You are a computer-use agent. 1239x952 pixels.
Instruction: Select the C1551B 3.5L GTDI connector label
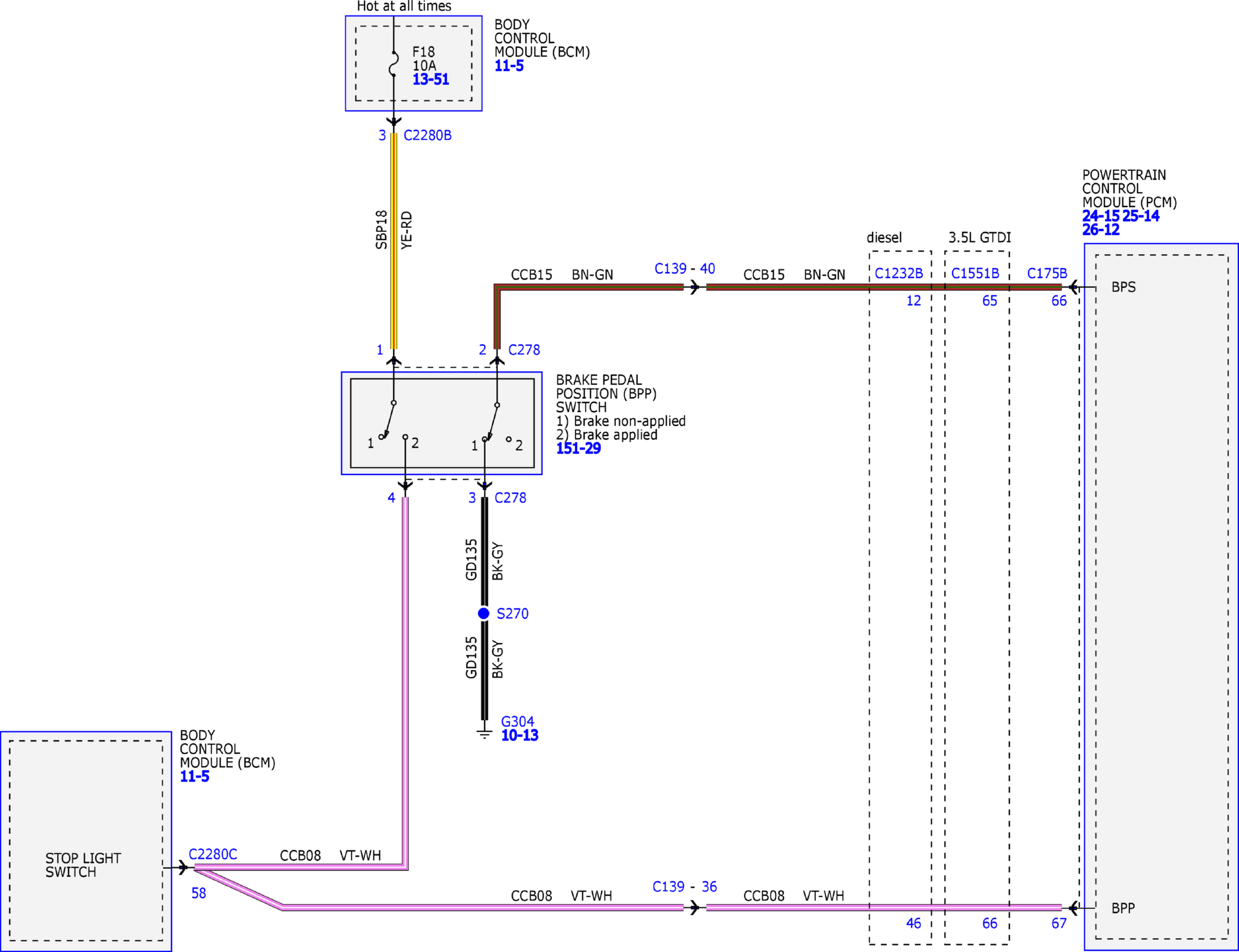[x=975, y=273]
